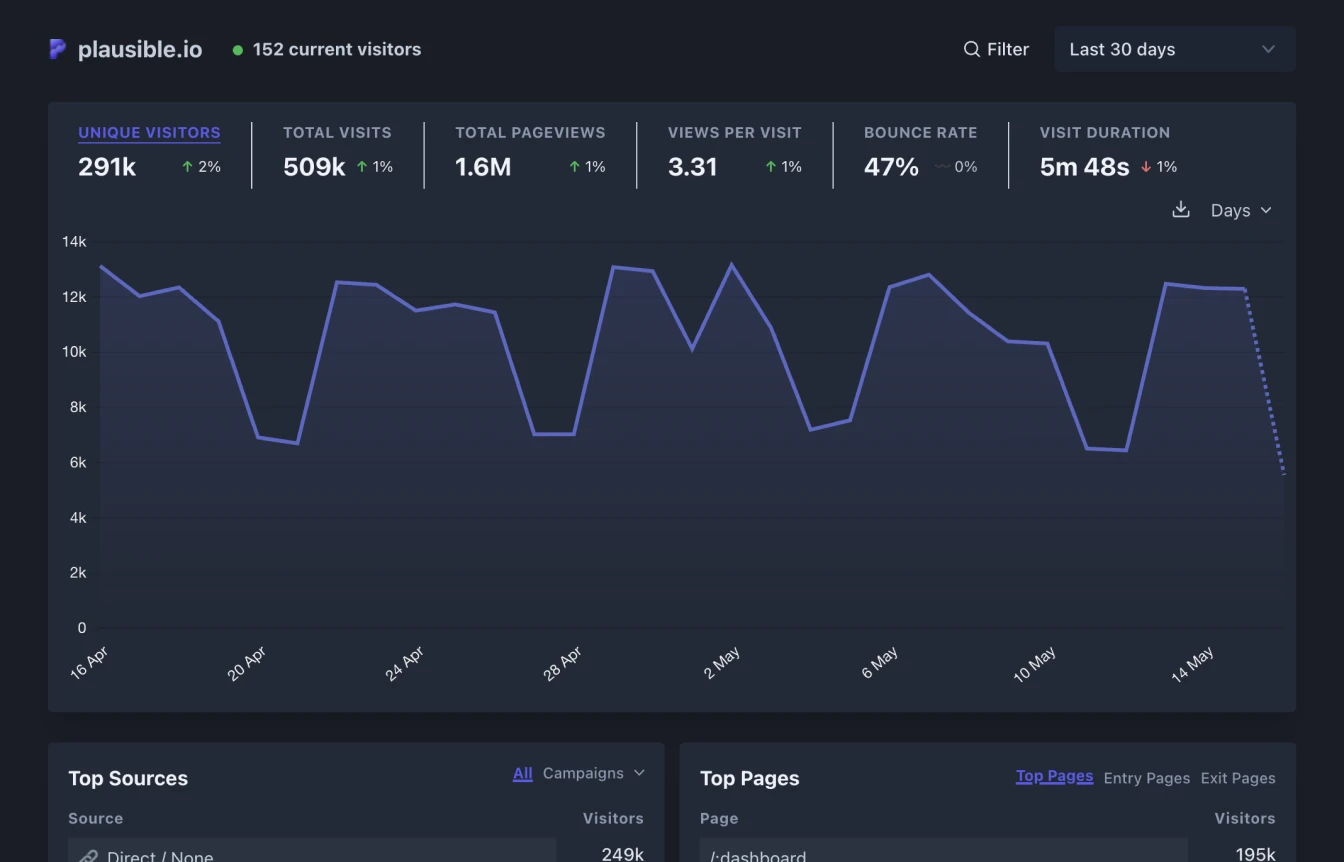Switch to the Exit Pages tab
This screenshot has width=1344, height=862.
tap(1238, 778)
